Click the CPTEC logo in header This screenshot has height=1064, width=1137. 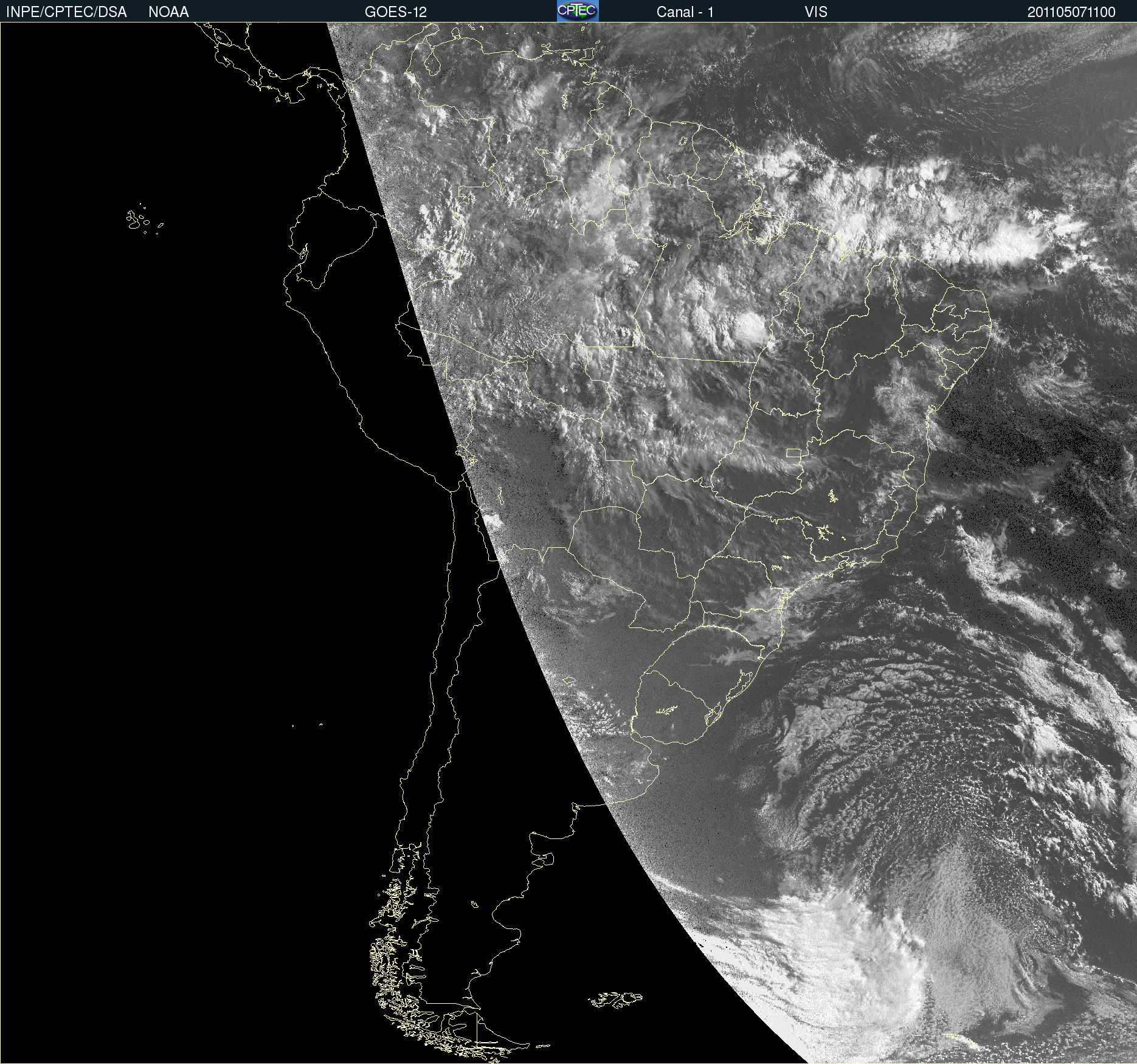578,11
